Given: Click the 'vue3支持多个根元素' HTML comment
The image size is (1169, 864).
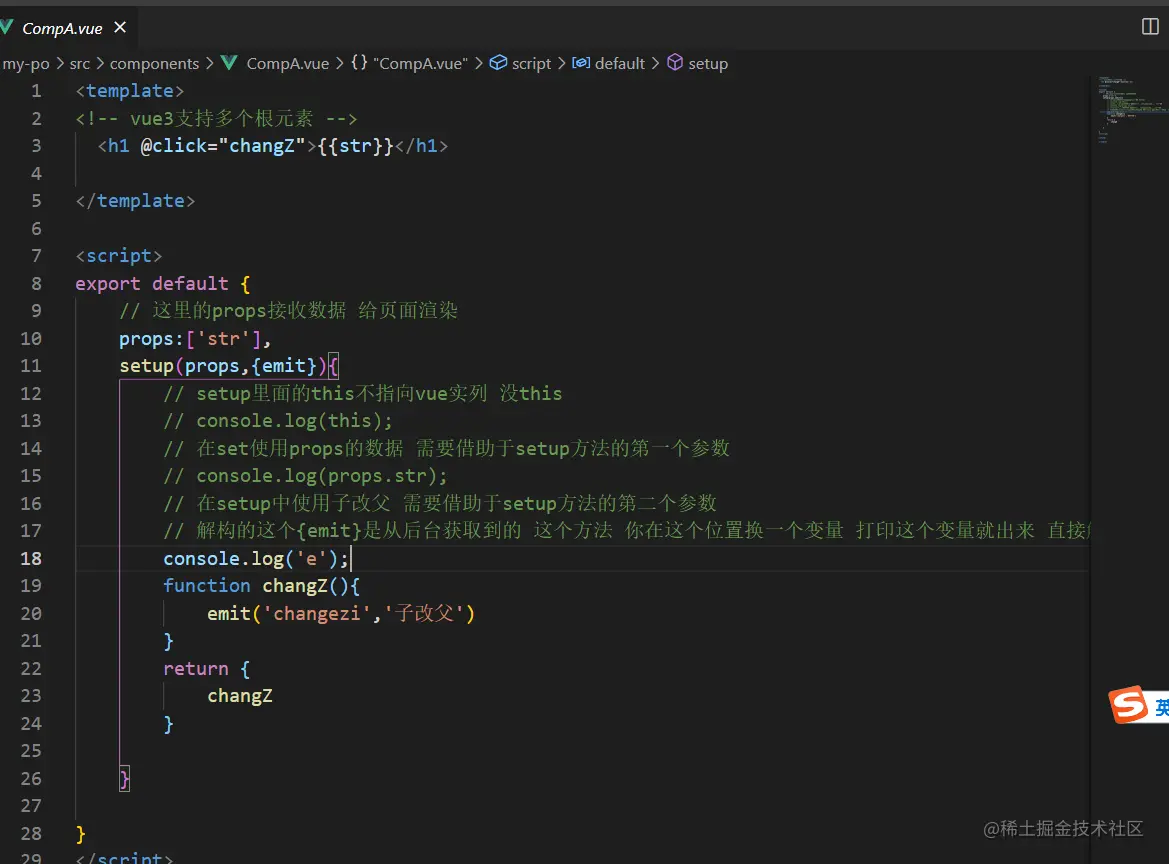Looking at the screenshot, I should pyautogui.click(x=216, y=119).
